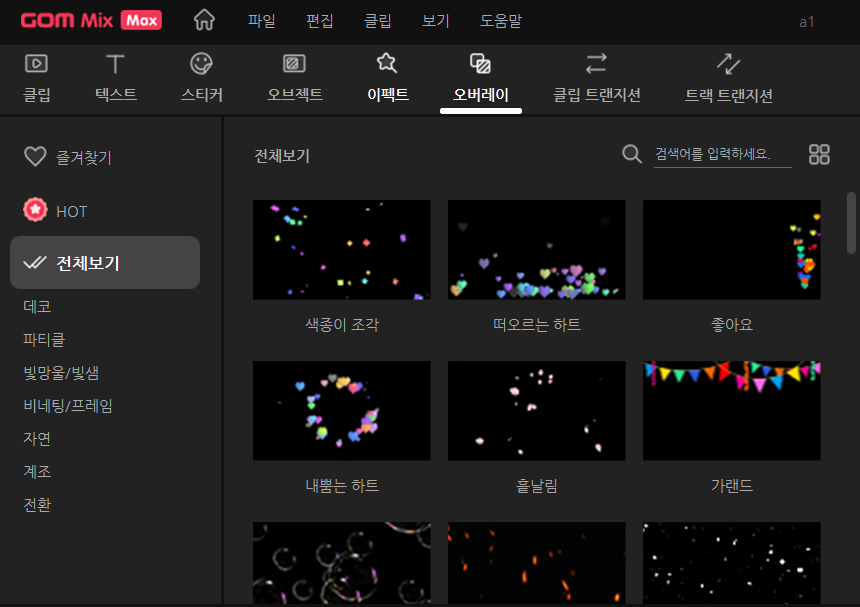Click the 좋아요 caption text

coord(732,325)
